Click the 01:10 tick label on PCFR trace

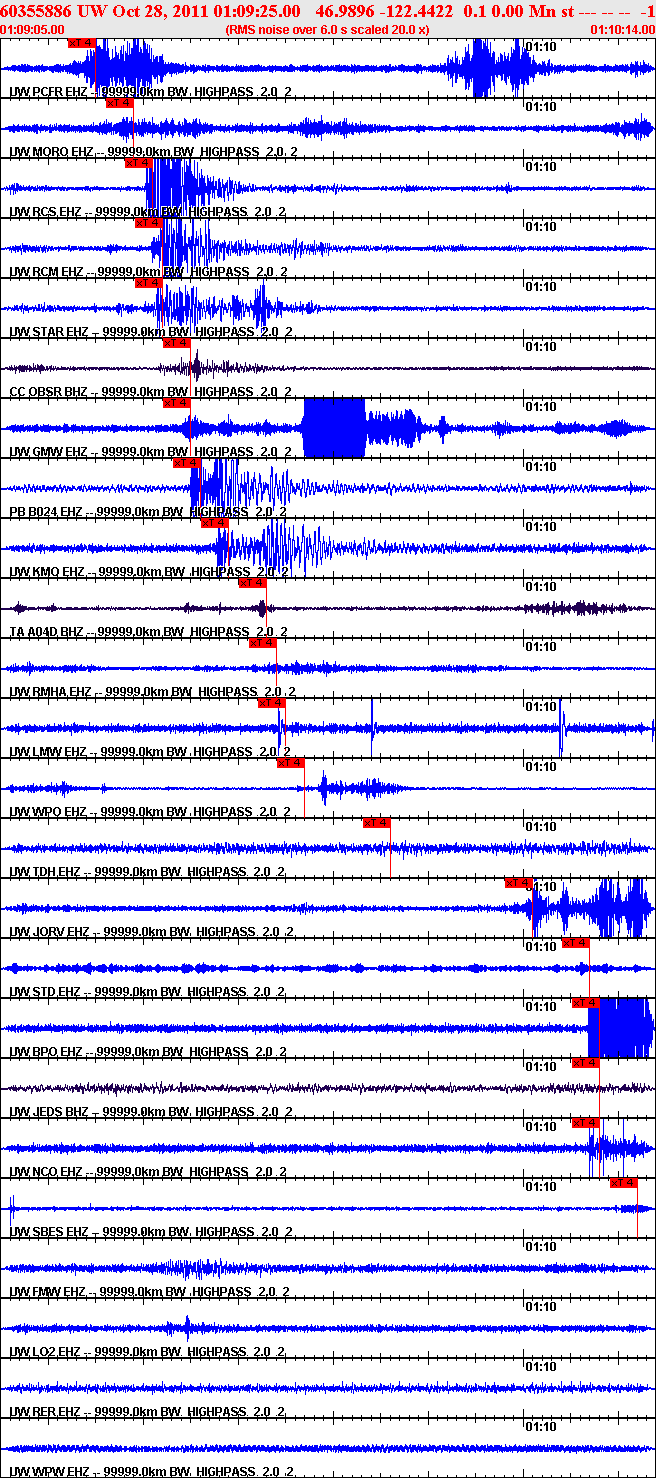pyautogui.click(x=541, y=47)
